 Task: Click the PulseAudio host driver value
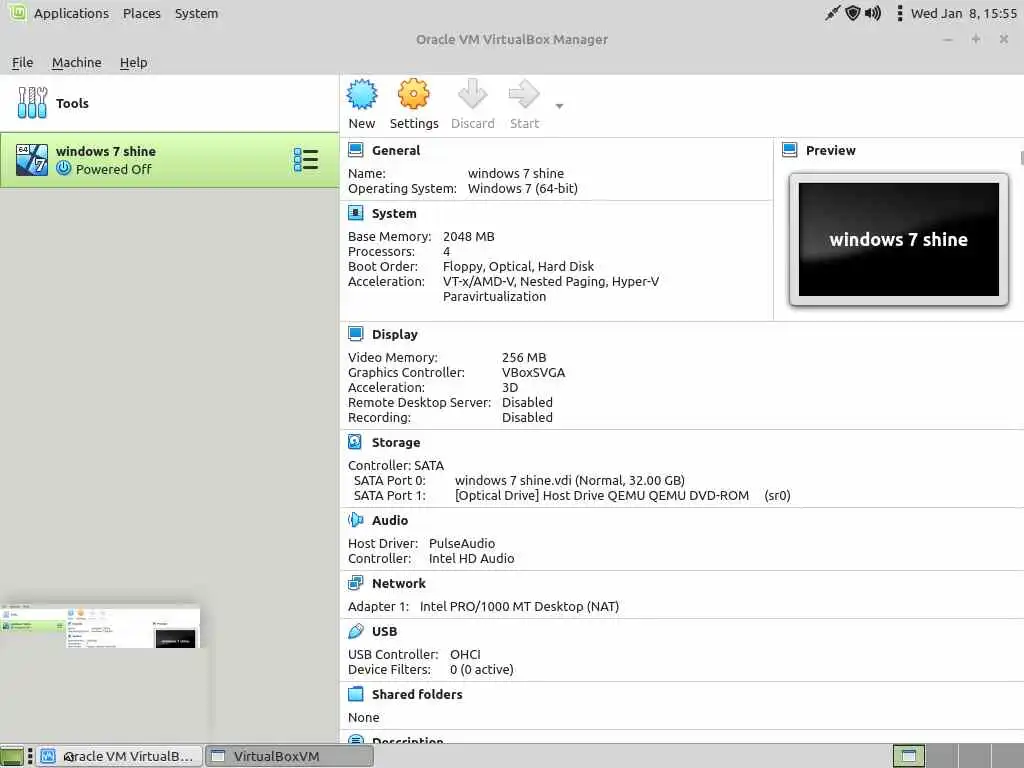click(462, 543)
